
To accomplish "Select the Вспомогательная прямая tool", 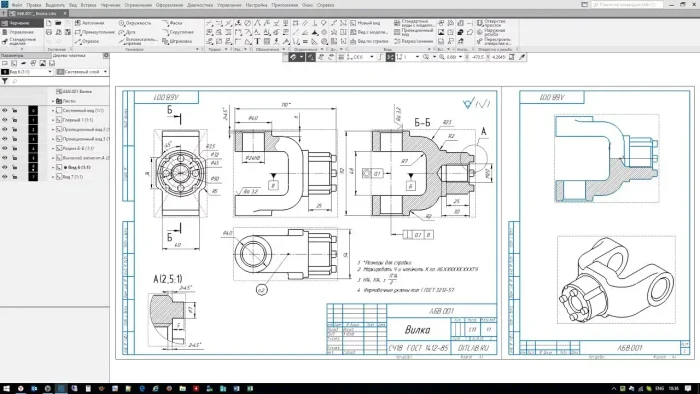I will [138, 41].
